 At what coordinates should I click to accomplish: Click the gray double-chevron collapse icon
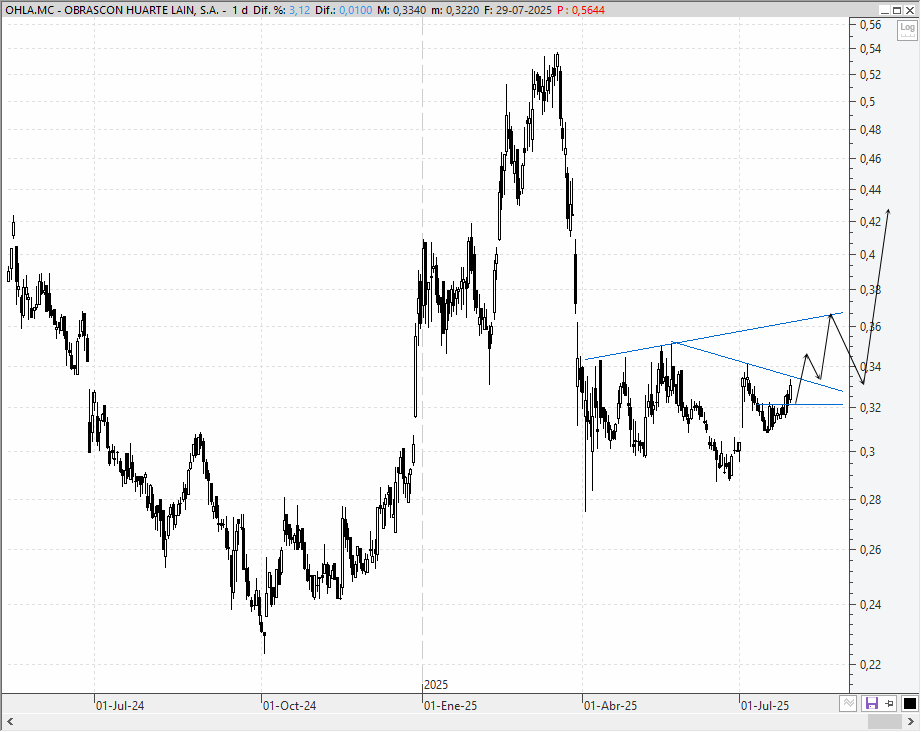point(848,703)
